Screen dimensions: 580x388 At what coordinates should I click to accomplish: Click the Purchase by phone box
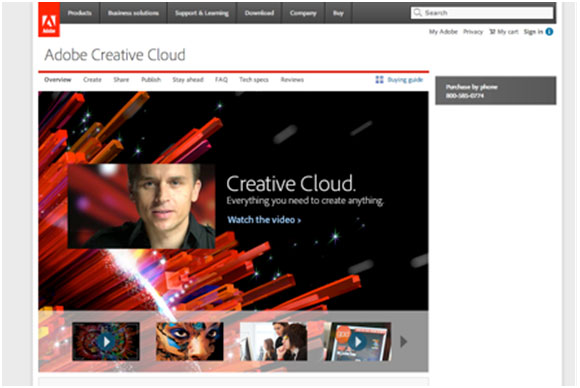(x=496, y=91)
